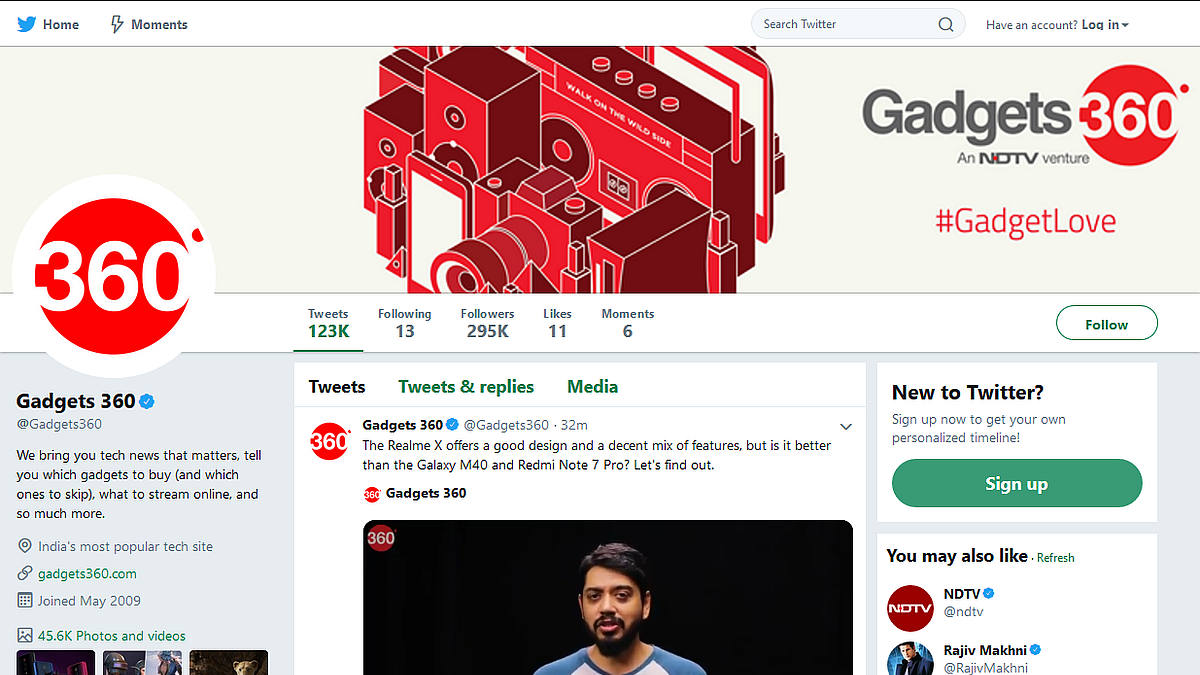
Task: Expand the tweet options chevron
Action: point(845,427)
